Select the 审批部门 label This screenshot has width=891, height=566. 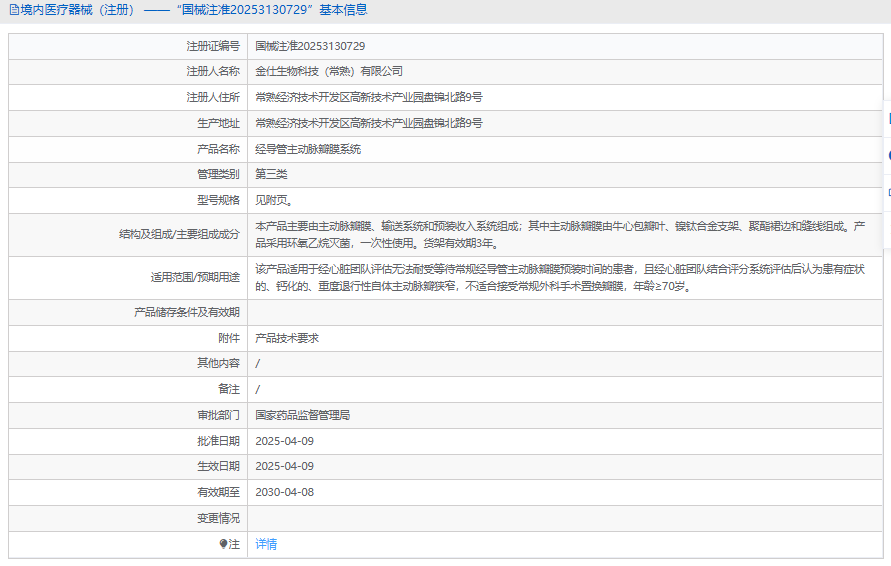(218, 415)
